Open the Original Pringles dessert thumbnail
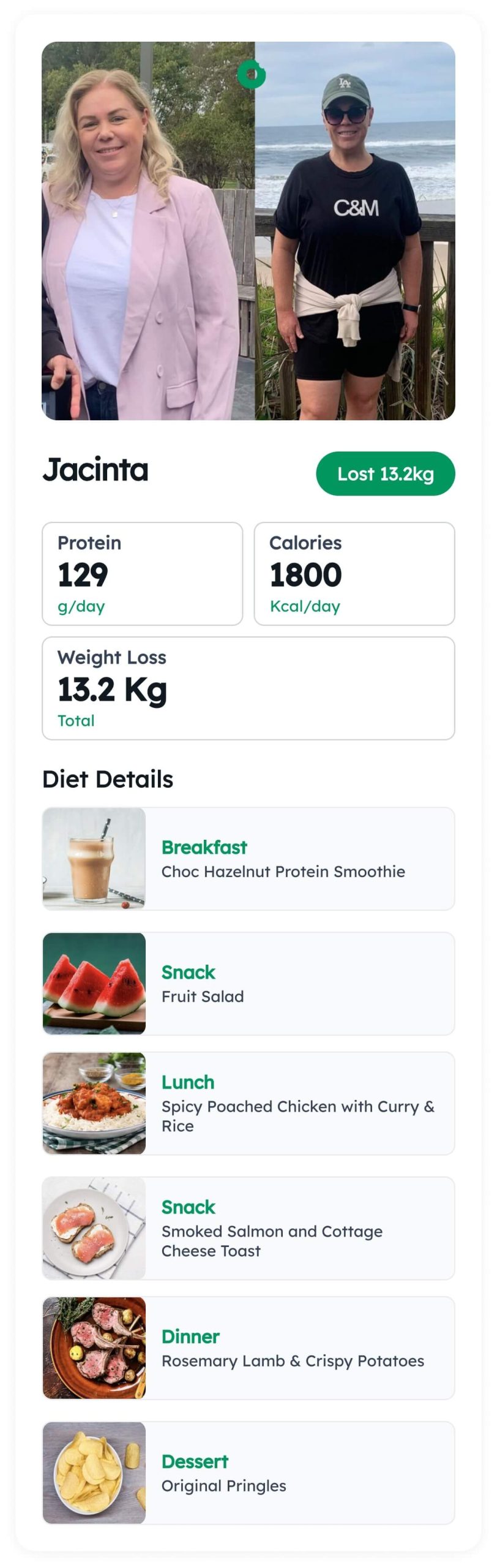497x1568 pixels. [x=94, y=1472]
